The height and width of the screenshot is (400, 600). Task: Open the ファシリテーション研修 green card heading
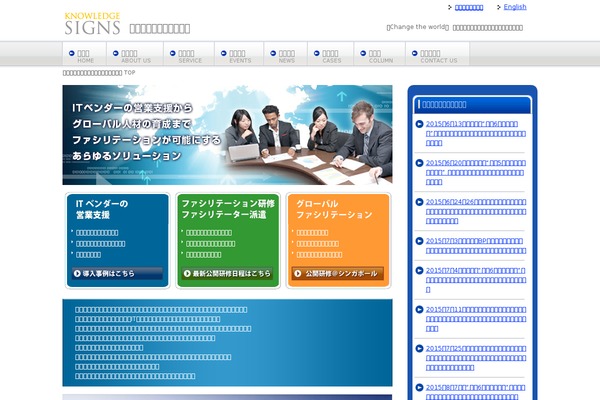click(x=228, y=209)
